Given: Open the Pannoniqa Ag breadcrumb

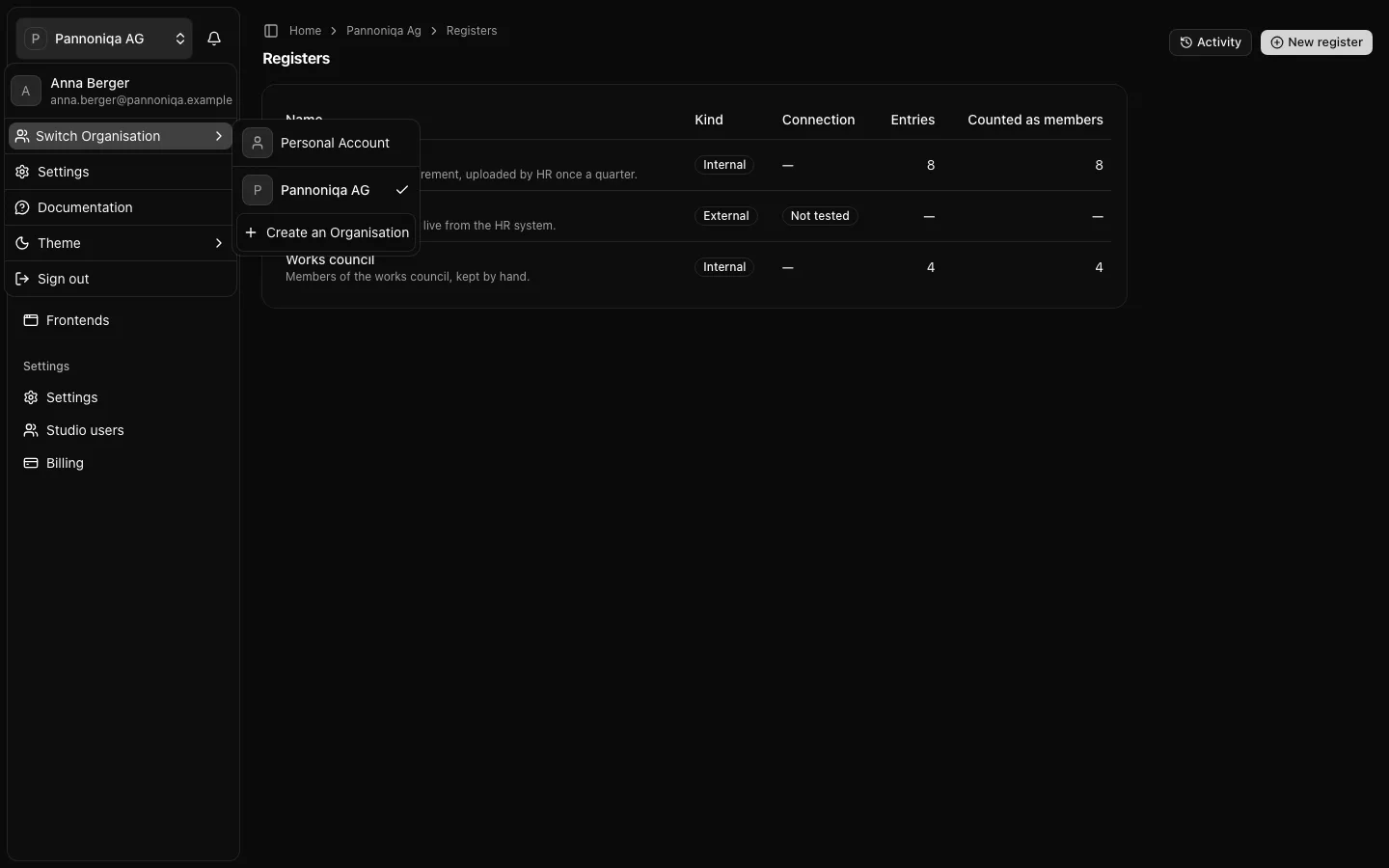Looking at the screenshot, I should (384, 31).
